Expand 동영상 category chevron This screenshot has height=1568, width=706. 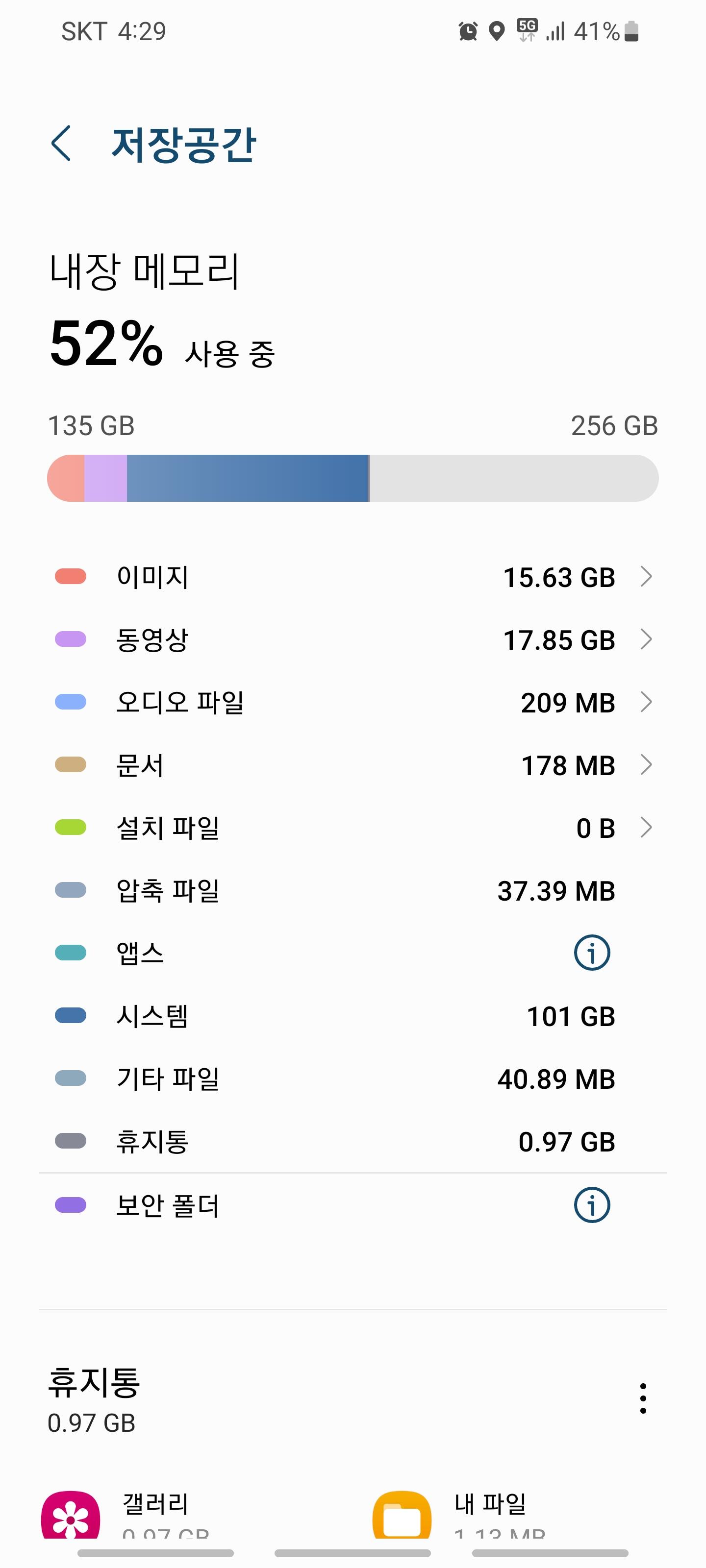point(646,639)
